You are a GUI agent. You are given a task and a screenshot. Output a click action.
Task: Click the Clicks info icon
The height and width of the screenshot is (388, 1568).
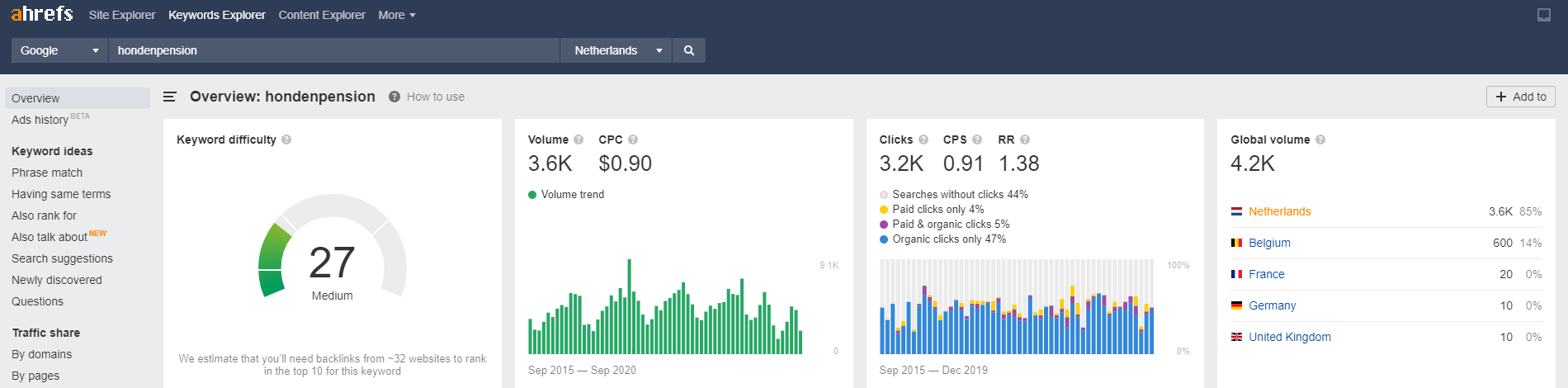[923, 140]
